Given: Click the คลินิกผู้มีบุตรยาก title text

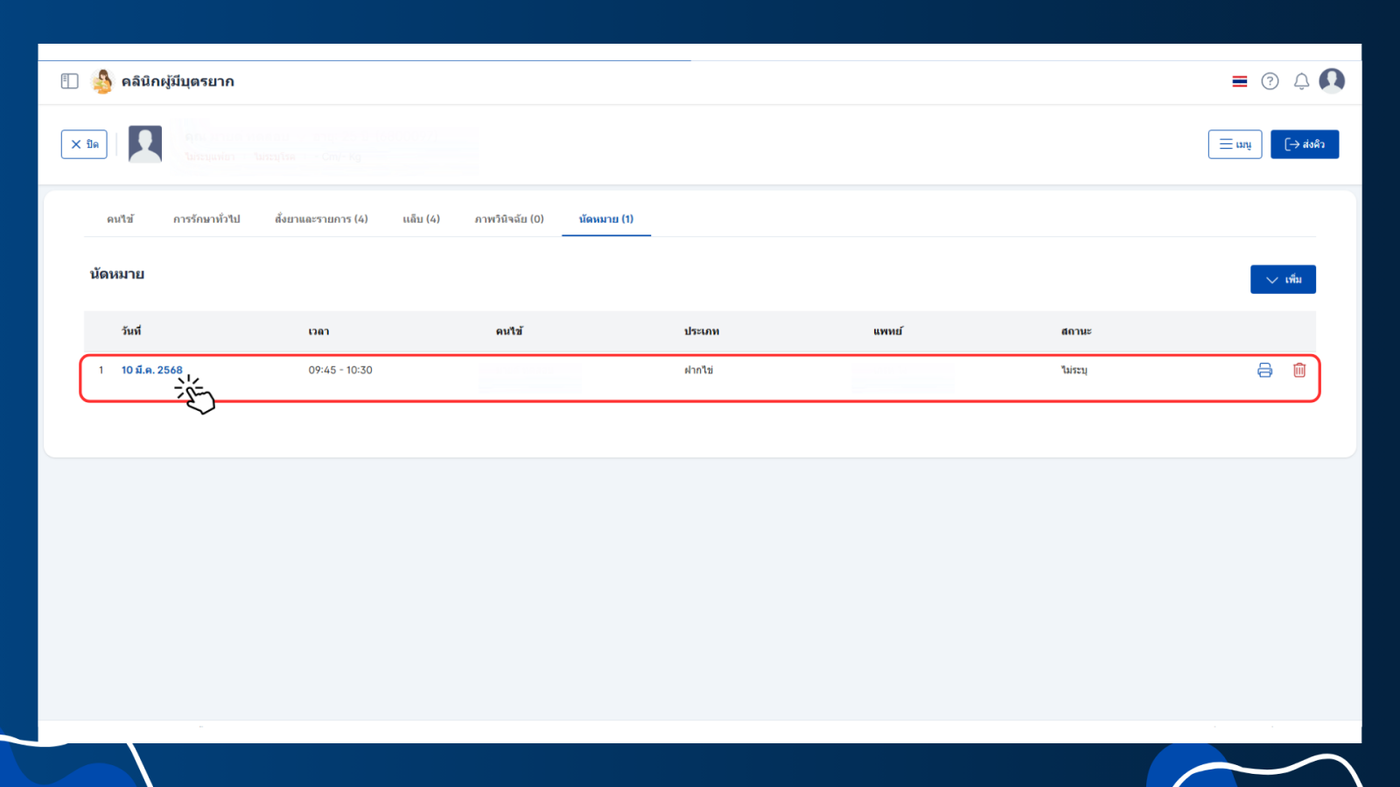Looking at the screenshot, I should click(178, 81).
